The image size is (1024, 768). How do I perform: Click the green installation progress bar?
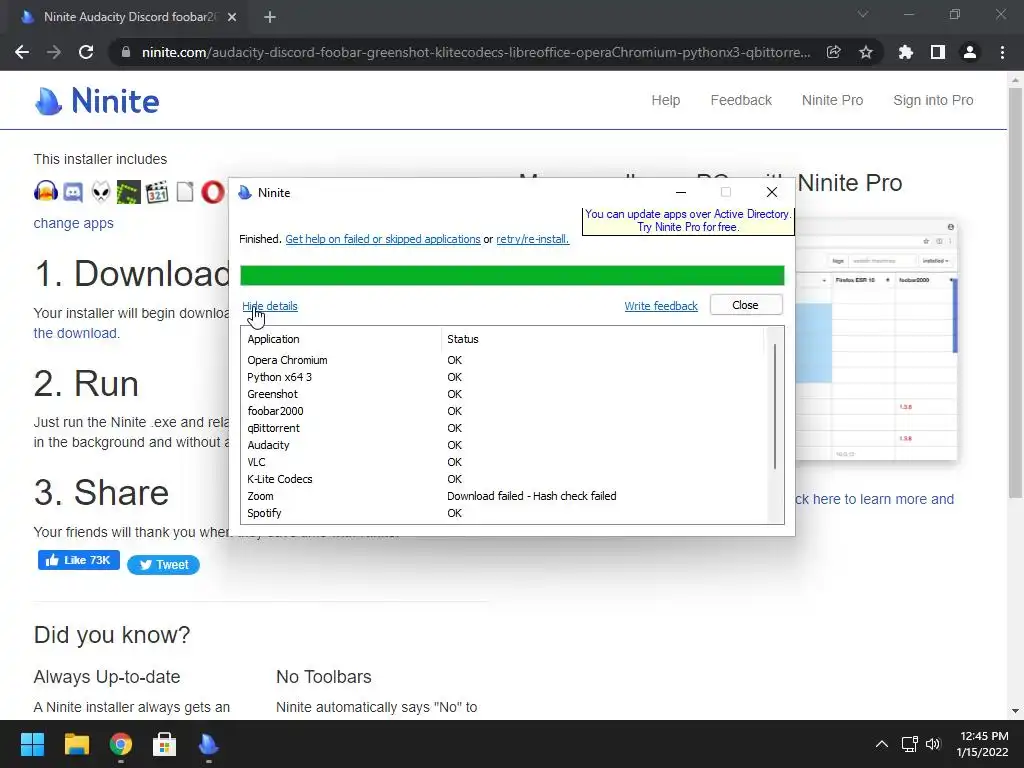pos(512,276)
